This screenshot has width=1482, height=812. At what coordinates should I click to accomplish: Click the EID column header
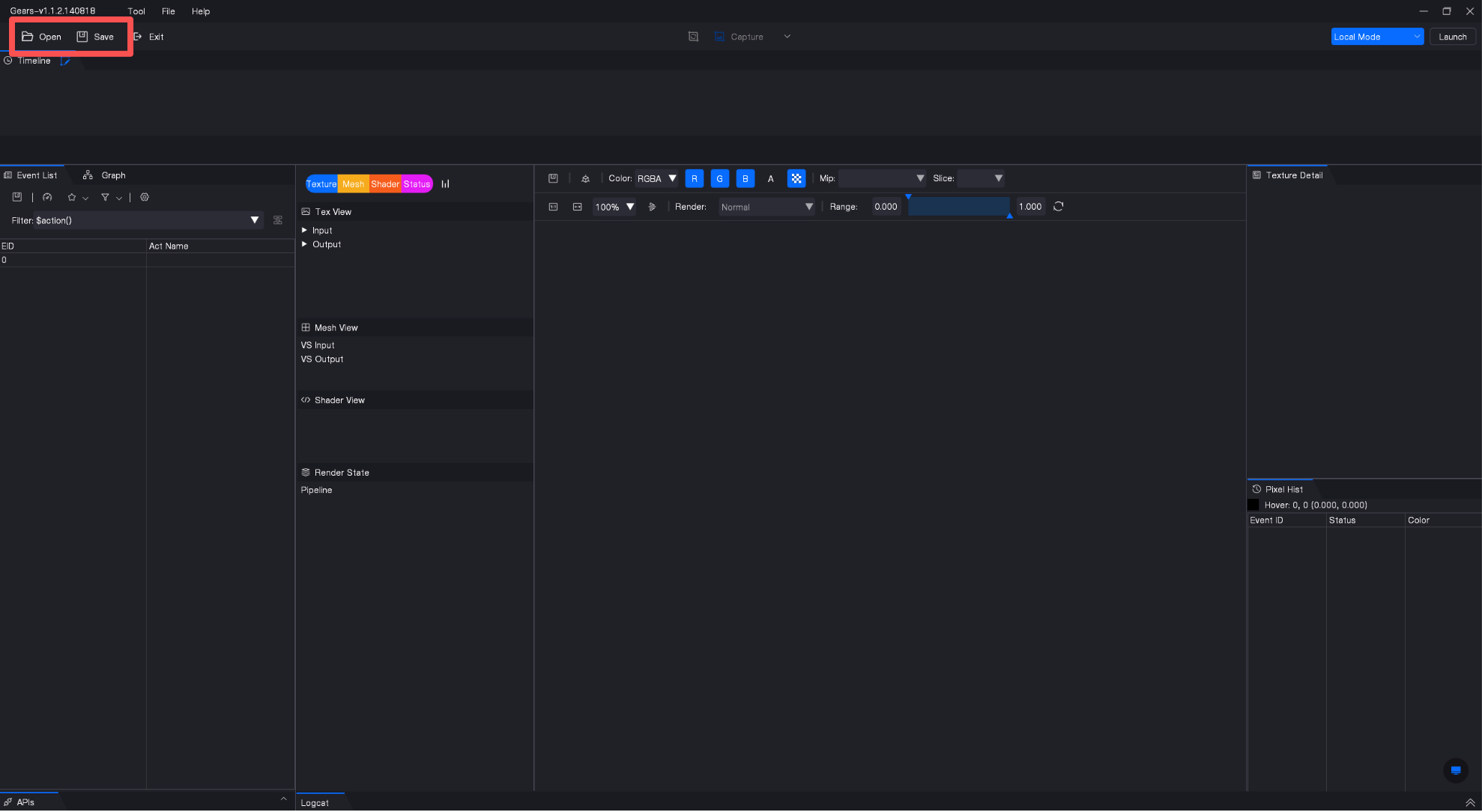click(73, 246)
